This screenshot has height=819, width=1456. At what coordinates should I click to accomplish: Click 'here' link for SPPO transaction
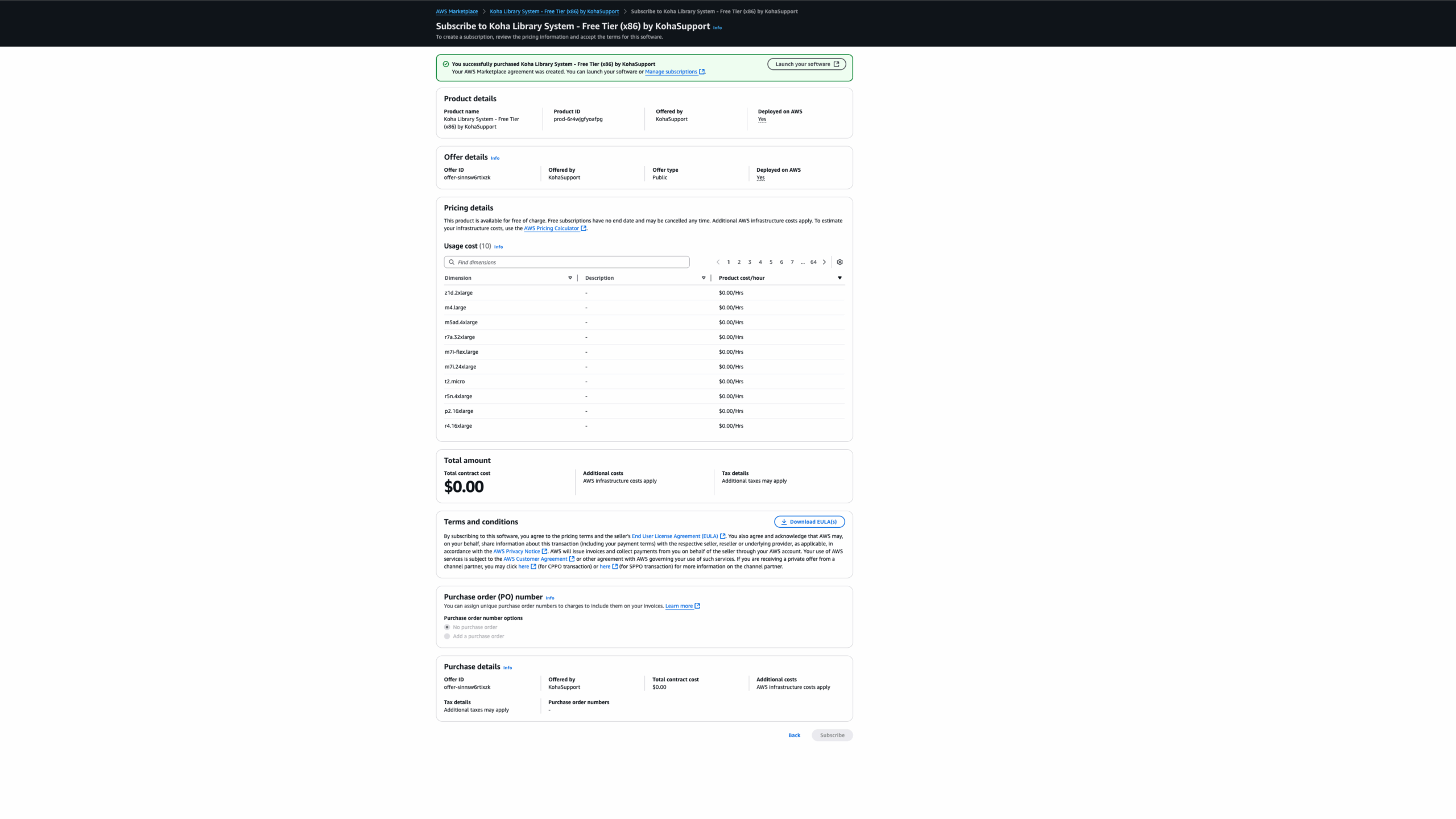point(608,567)
